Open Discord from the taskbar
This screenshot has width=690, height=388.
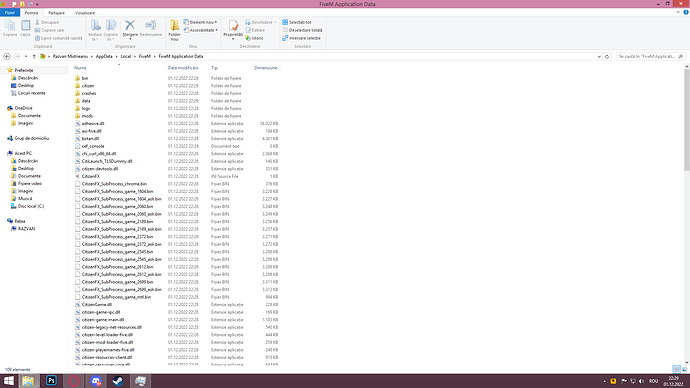point(95,381)
